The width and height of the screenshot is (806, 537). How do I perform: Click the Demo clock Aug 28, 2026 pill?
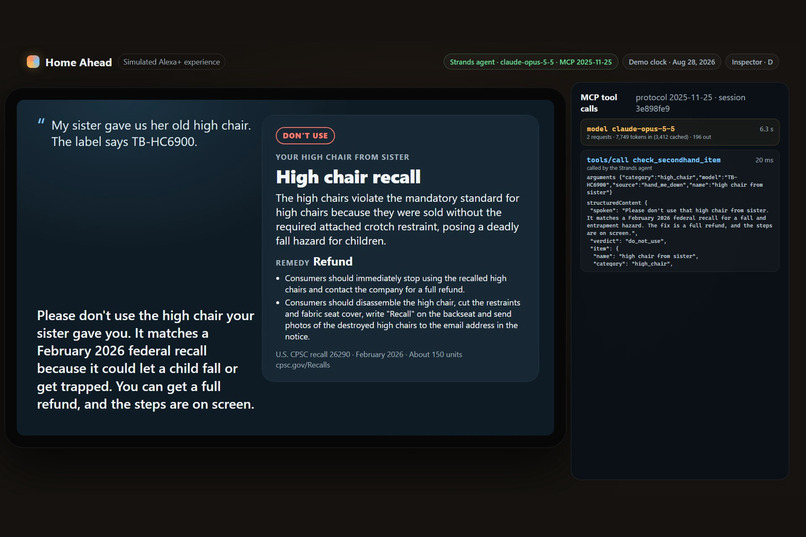tap(671, 62)
